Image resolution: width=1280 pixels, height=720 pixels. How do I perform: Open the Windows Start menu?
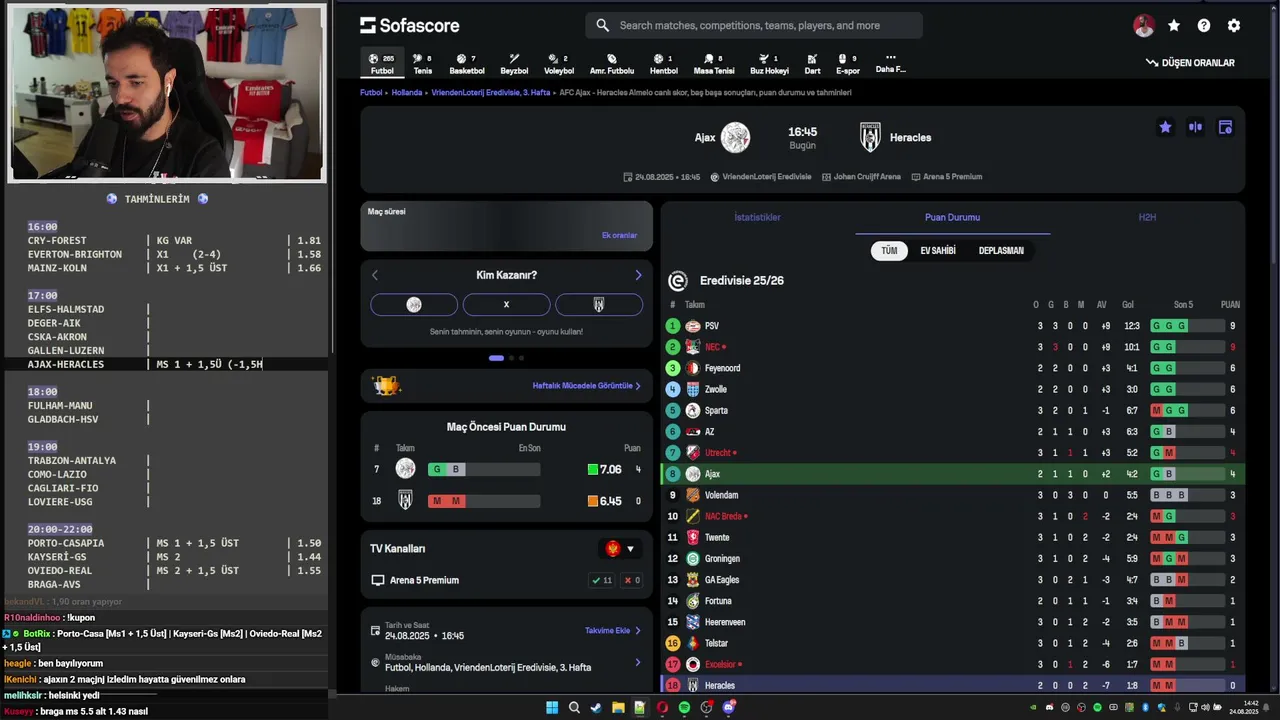pyautogui.click(x=552, y=708)
